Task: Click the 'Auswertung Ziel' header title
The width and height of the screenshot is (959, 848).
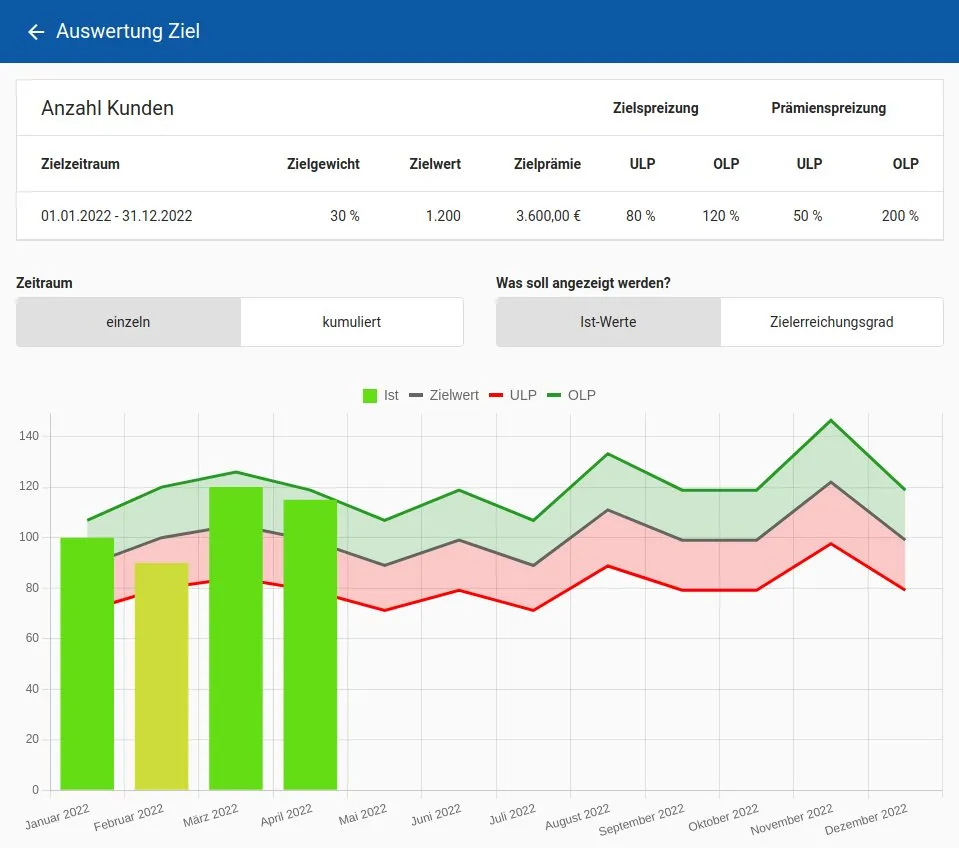Action: (x=128, y=32)
